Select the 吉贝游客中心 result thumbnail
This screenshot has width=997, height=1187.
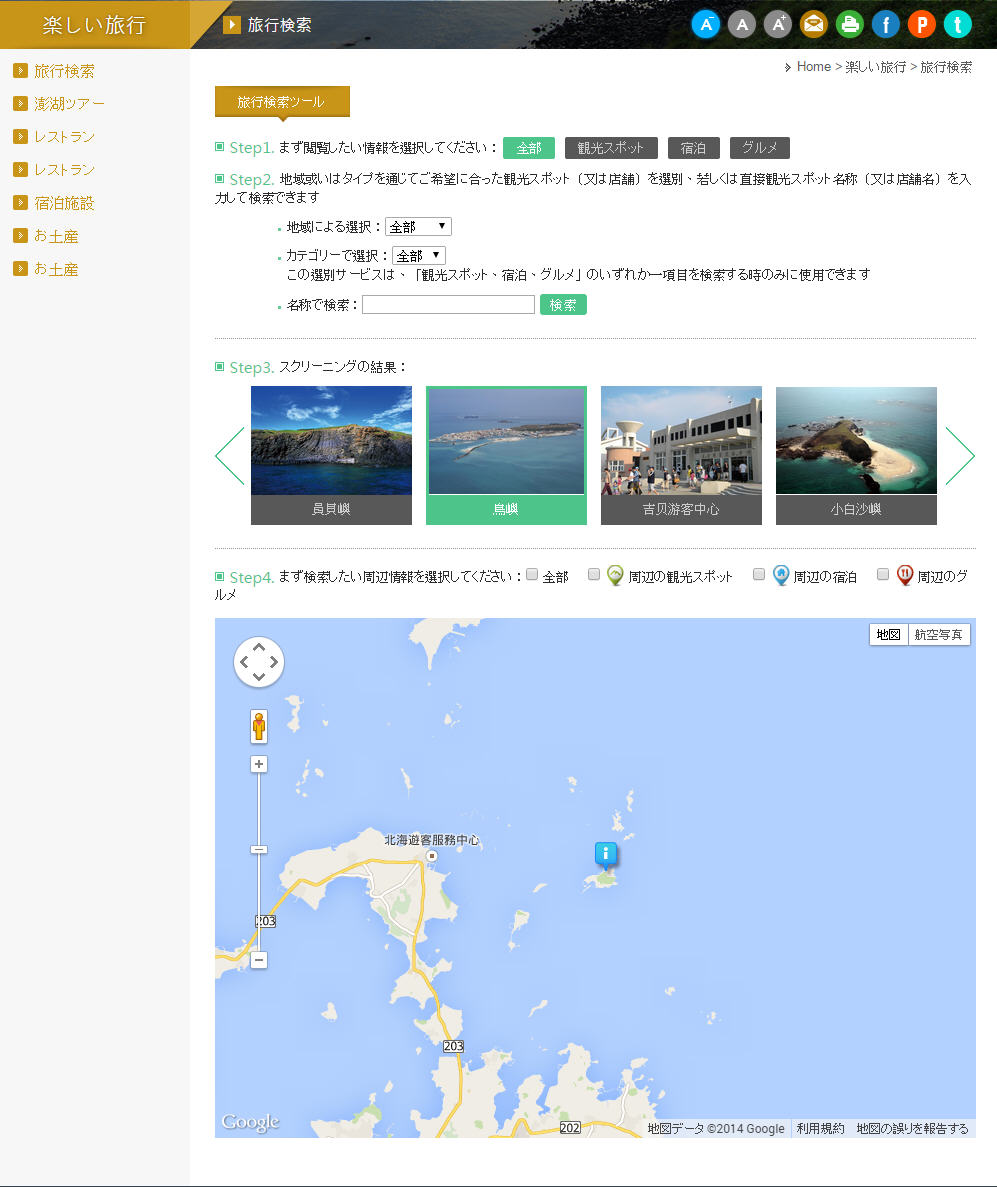tap(681, 455)
